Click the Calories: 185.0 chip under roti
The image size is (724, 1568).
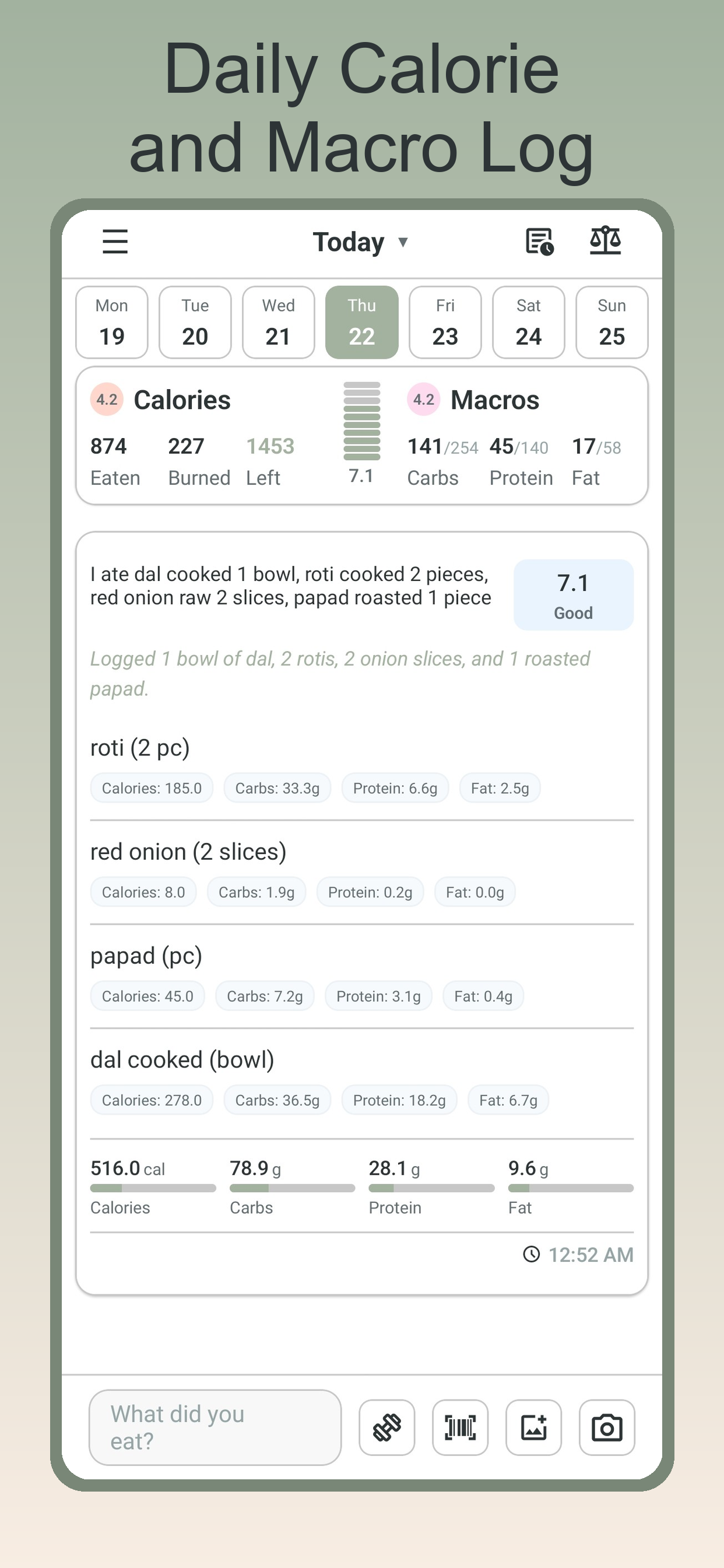coord(150,787)
